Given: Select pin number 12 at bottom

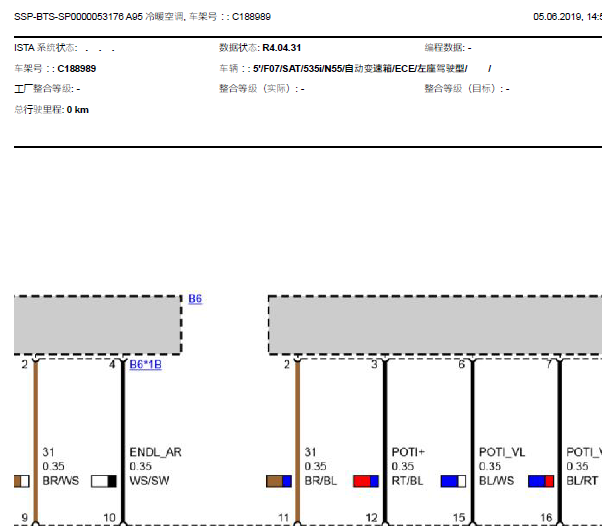Looking at the screenshot, I should coord(371,518).
